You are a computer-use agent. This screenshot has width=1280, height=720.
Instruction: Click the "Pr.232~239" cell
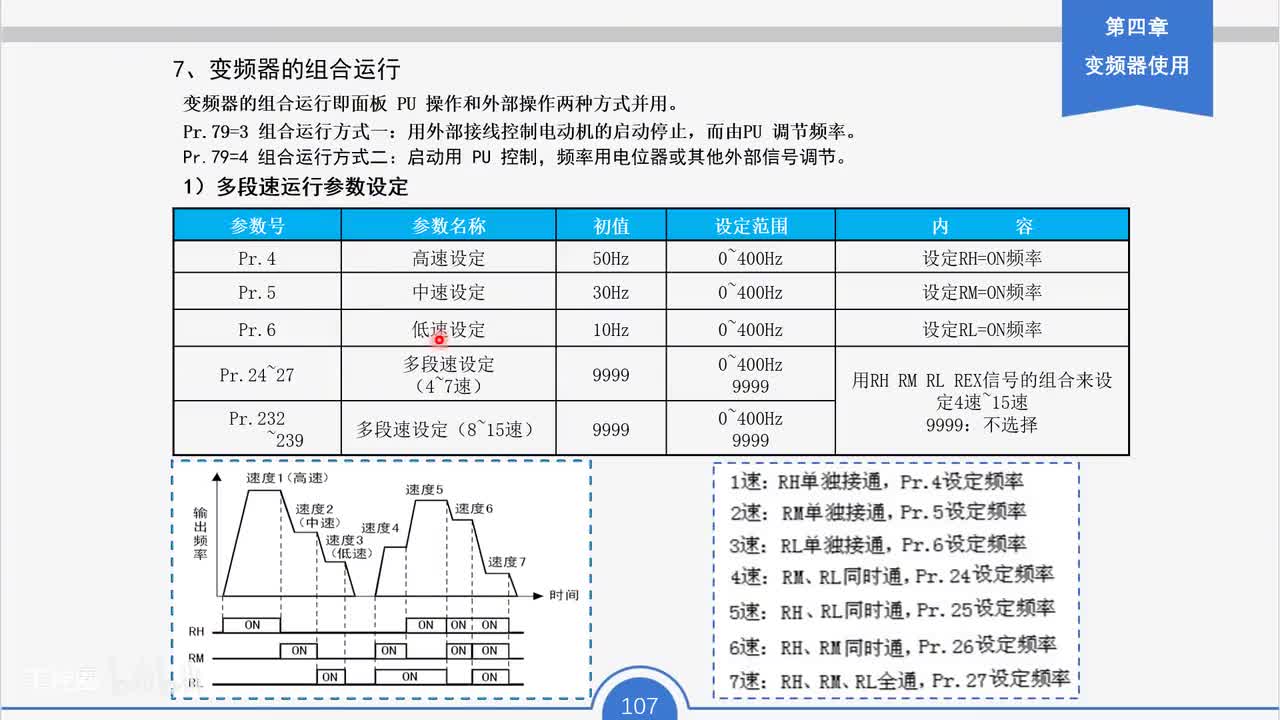(257, 429)
